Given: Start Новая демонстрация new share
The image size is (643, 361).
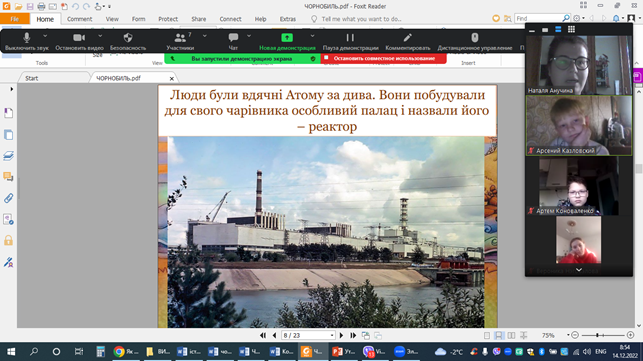Looking at the screenshot, I should pyautogui.click(x=287, y=41).
